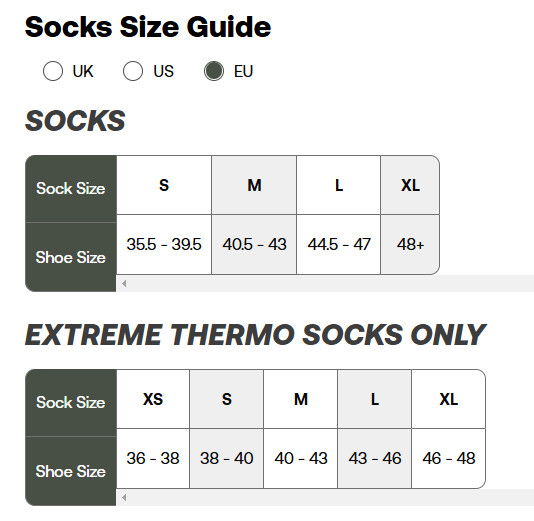Click the M column header in Socks table
Image resolution: width=534 pixels, height=521 pixels.
[x=254, y=185]
